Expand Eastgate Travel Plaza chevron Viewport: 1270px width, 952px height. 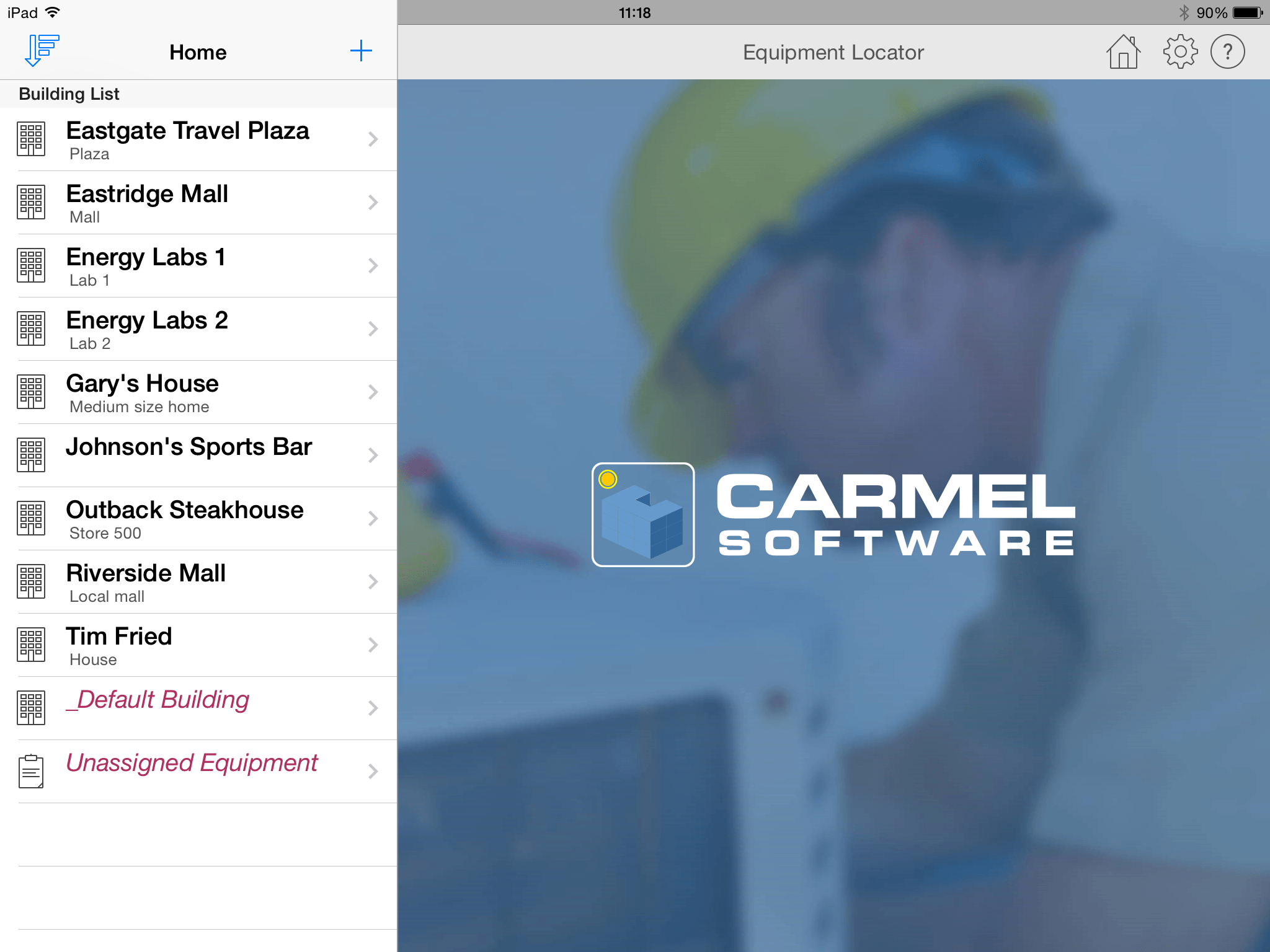pyautogui.click(x=373, y=139)
